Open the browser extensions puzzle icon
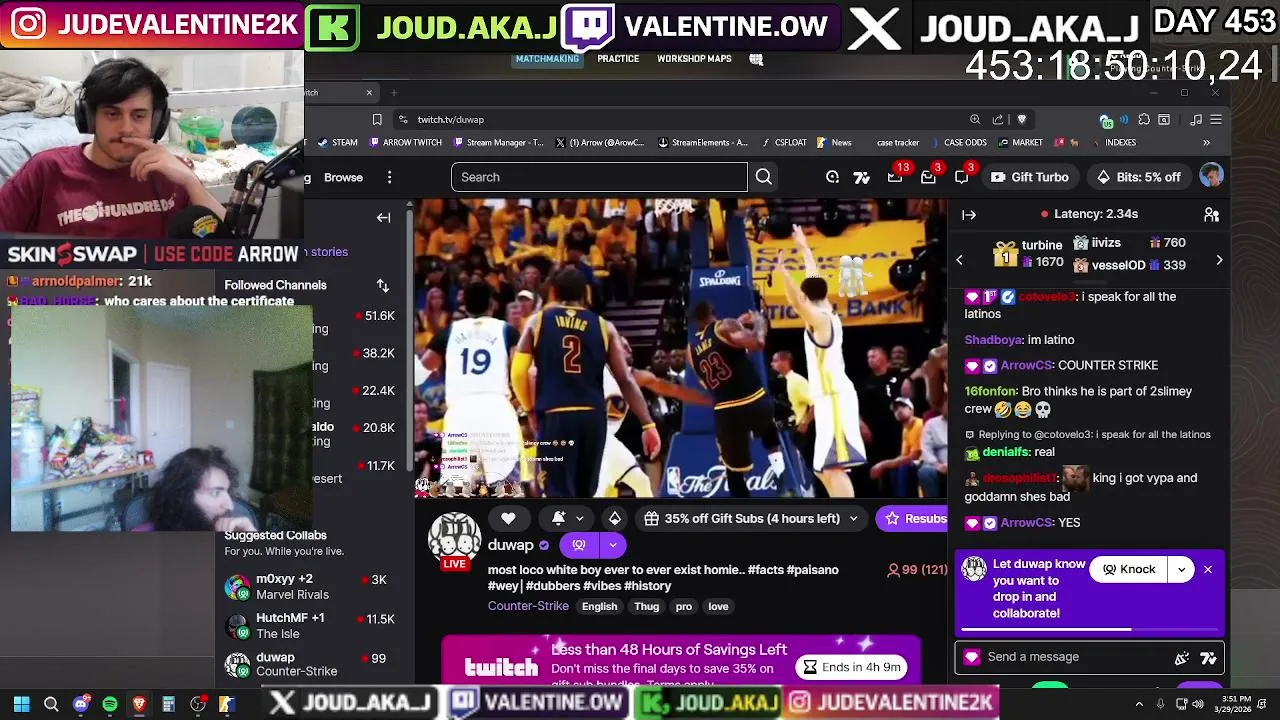 (x=1144, y=120)
